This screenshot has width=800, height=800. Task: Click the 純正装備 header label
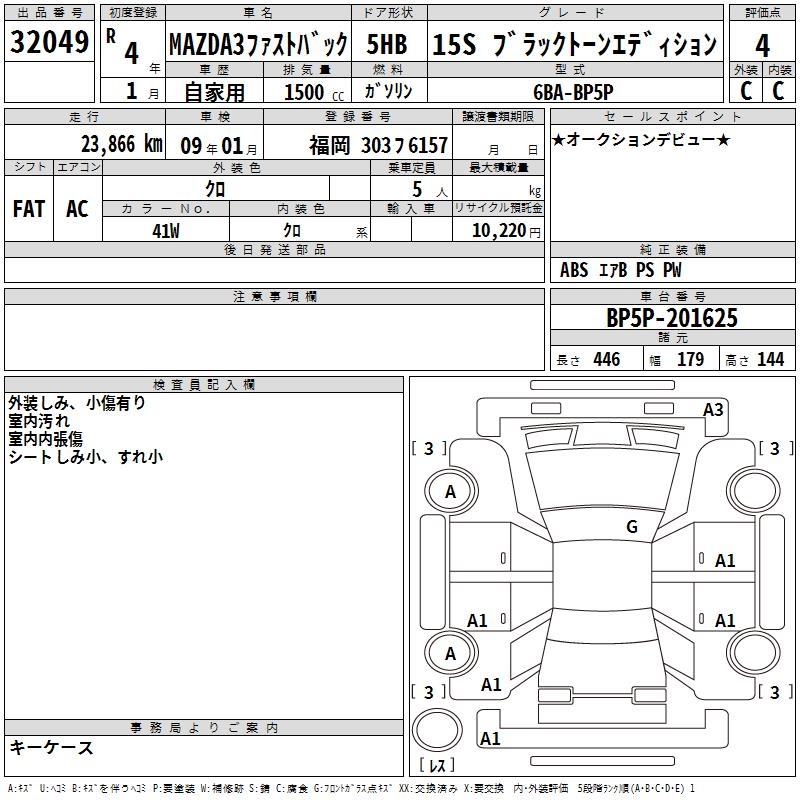(x=672, y=249)
